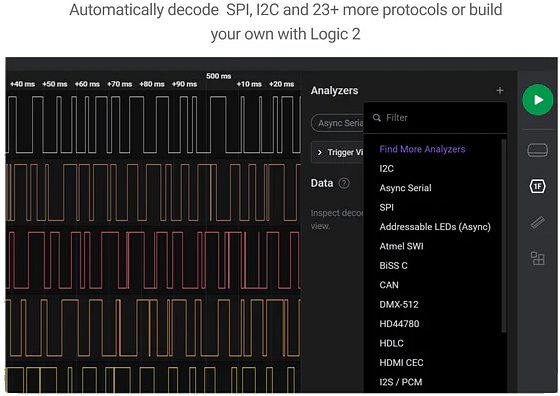
Task: Start capture with the green play button
Action: (x=538, y=100)
